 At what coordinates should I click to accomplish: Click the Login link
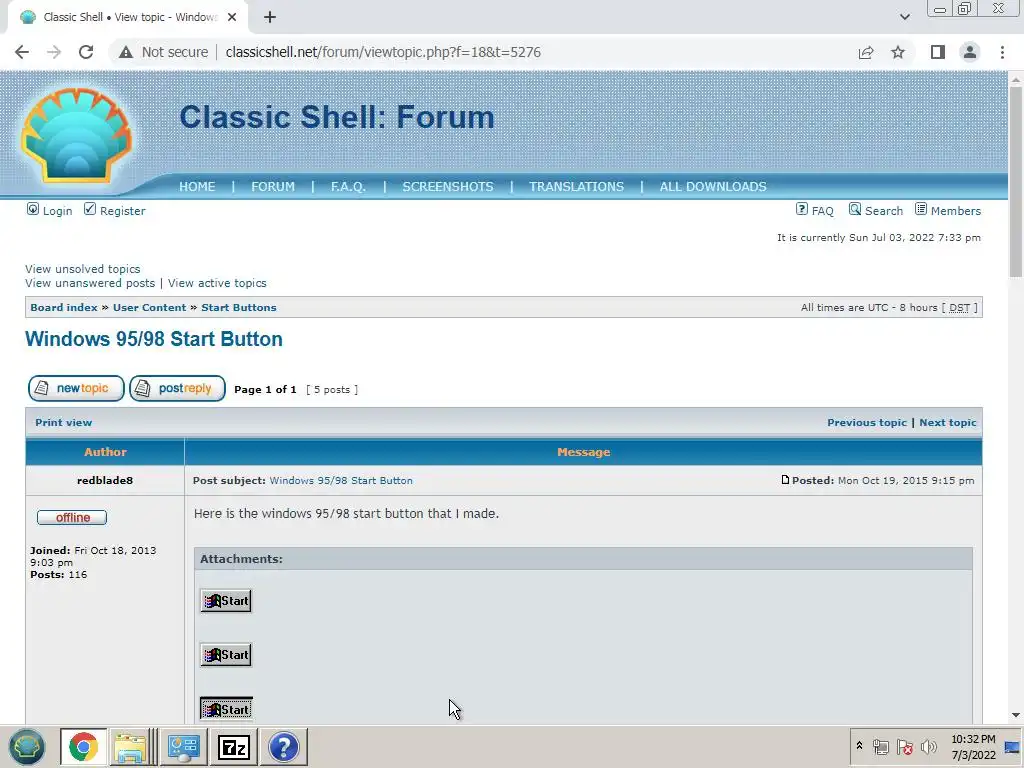[x=57, y=211]
